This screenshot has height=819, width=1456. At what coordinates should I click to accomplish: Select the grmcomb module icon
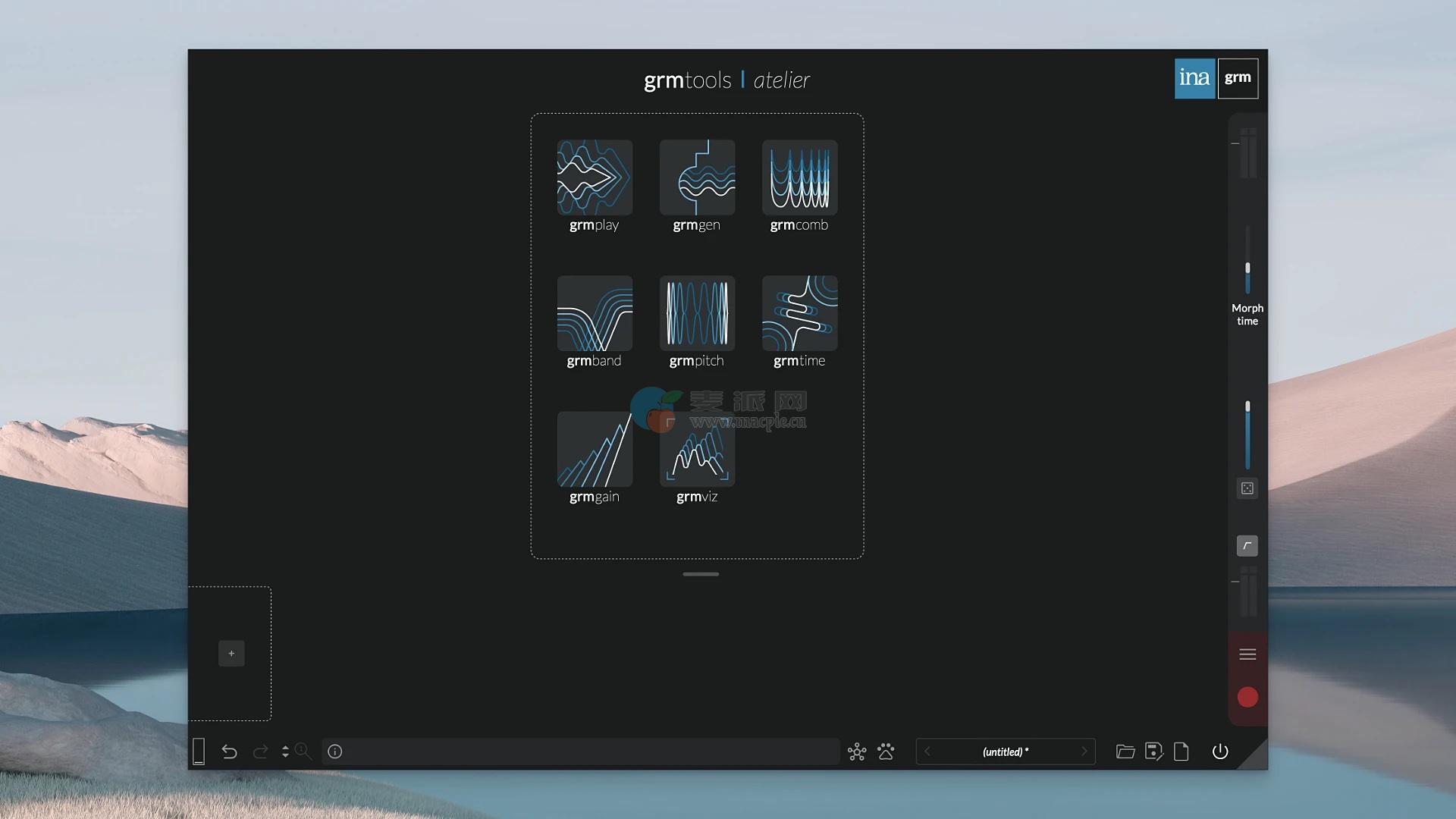coord(799,177)
